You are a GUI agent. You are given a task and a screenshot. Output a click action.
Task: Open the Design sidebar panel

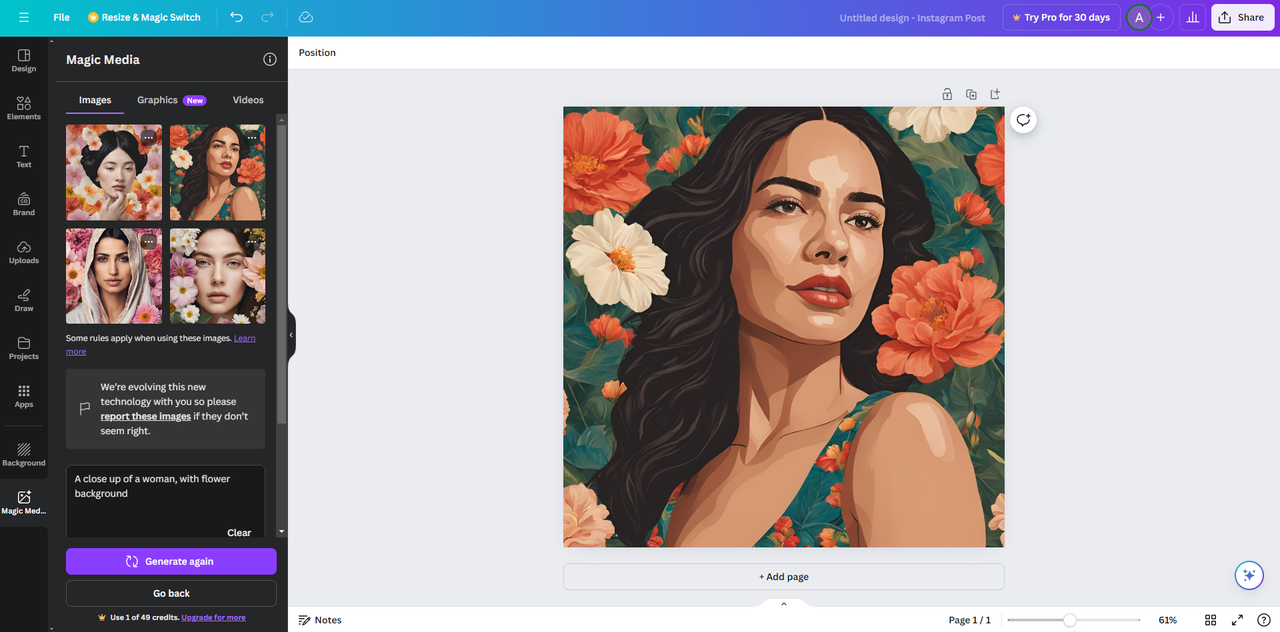(x=24, y=60)
